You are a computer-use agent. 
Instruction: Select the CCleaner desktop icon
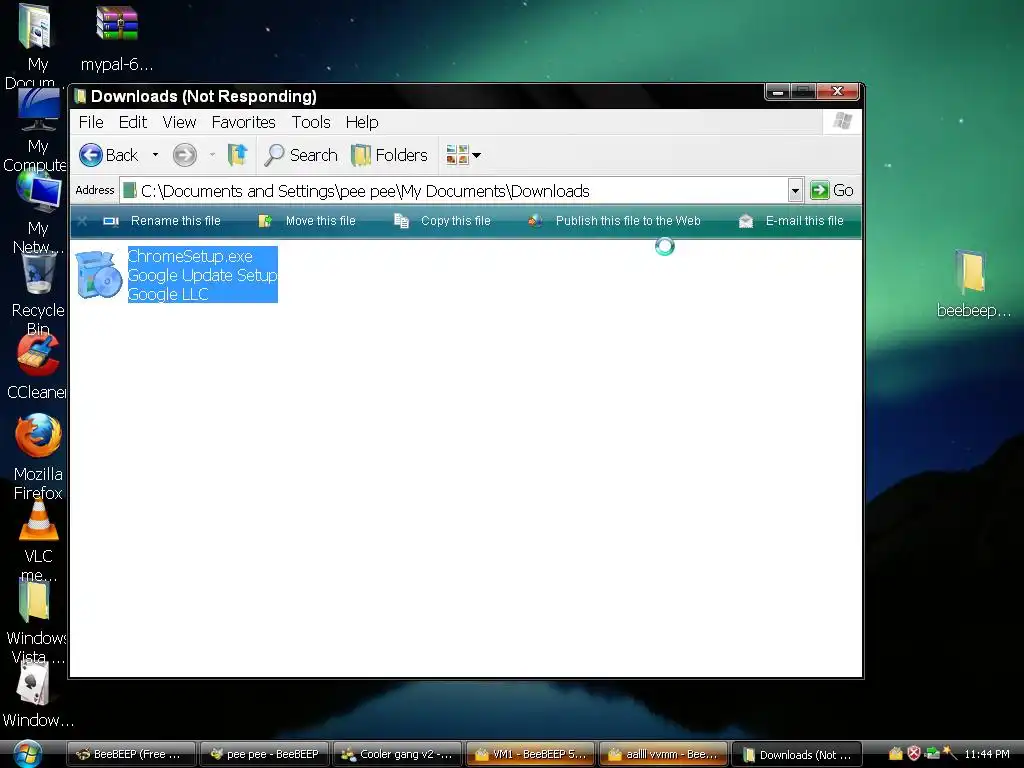pos(38,355)
